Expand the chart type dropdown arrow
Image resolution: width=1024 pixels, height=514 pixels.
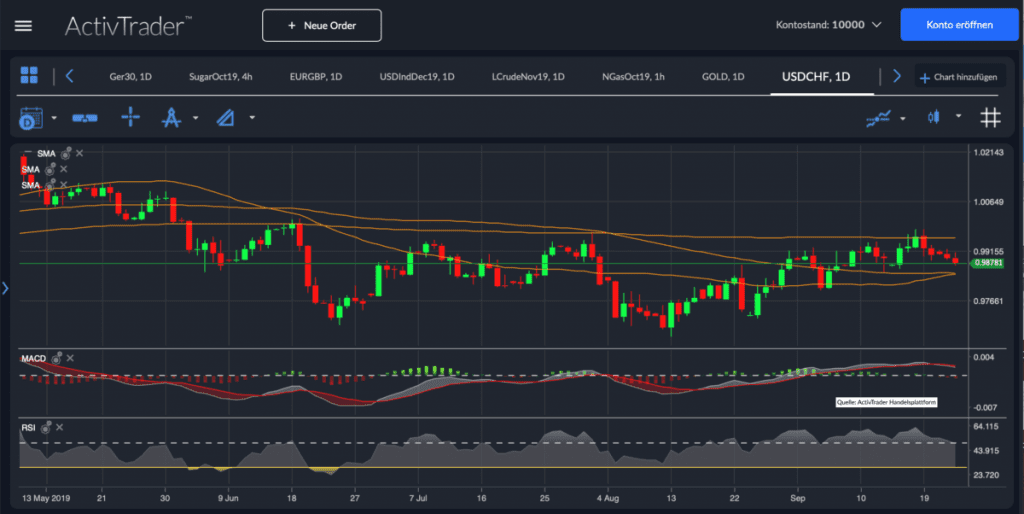coord(958,116)
